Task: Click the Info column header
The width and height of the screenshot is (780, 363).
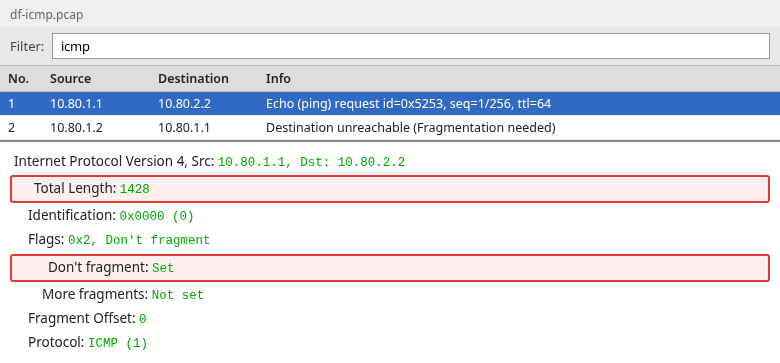Action: 278,79
